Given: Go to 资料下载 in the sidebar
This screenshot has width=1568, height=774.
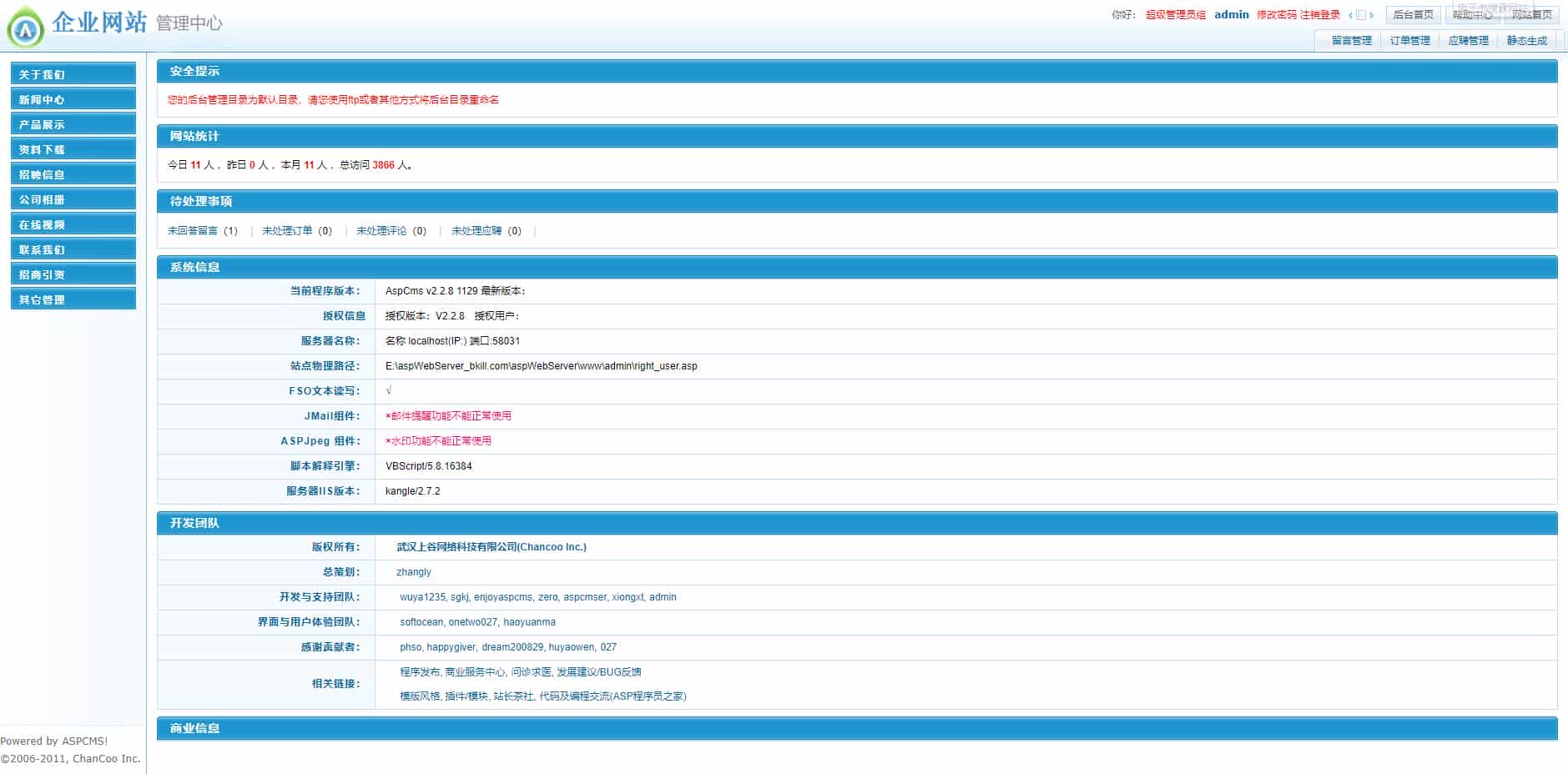Looking at the screenshot, I should [x=73, y=149].
